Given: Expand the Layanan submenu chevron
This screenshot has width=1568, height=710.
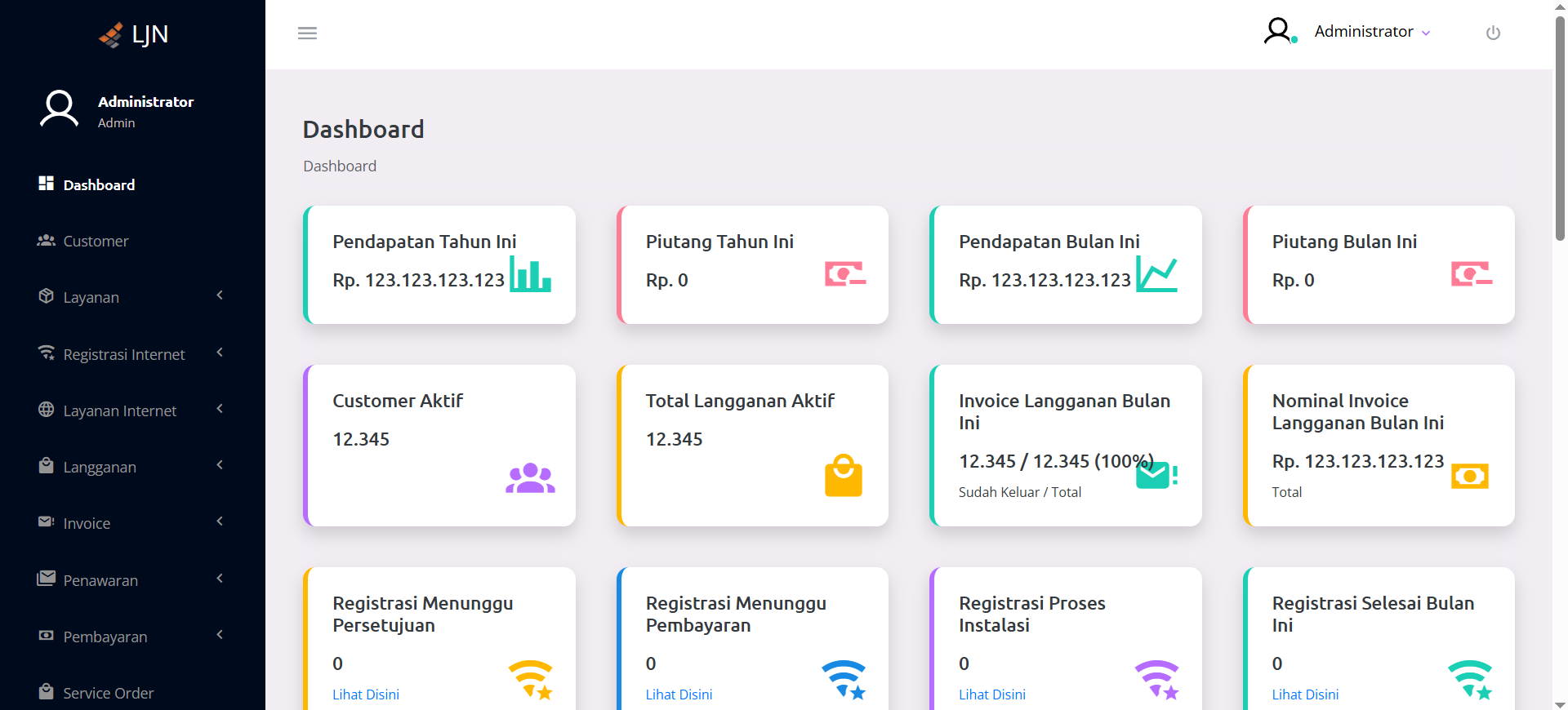Looking at the screenshot, I should click(220, 295).
